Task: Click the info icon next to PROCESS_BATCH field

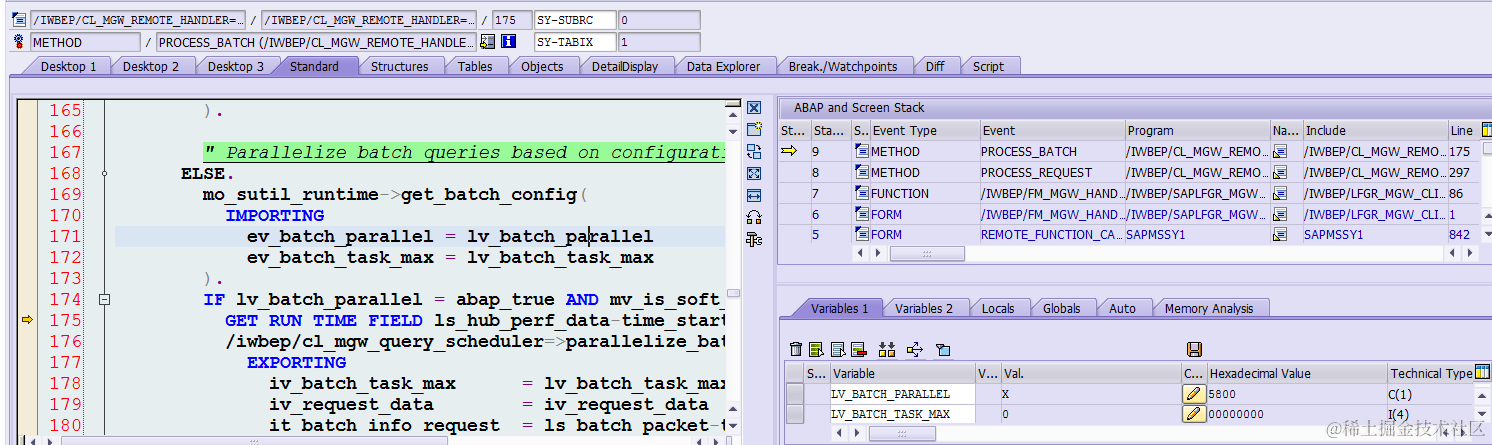Action: (x=508, y=42)
